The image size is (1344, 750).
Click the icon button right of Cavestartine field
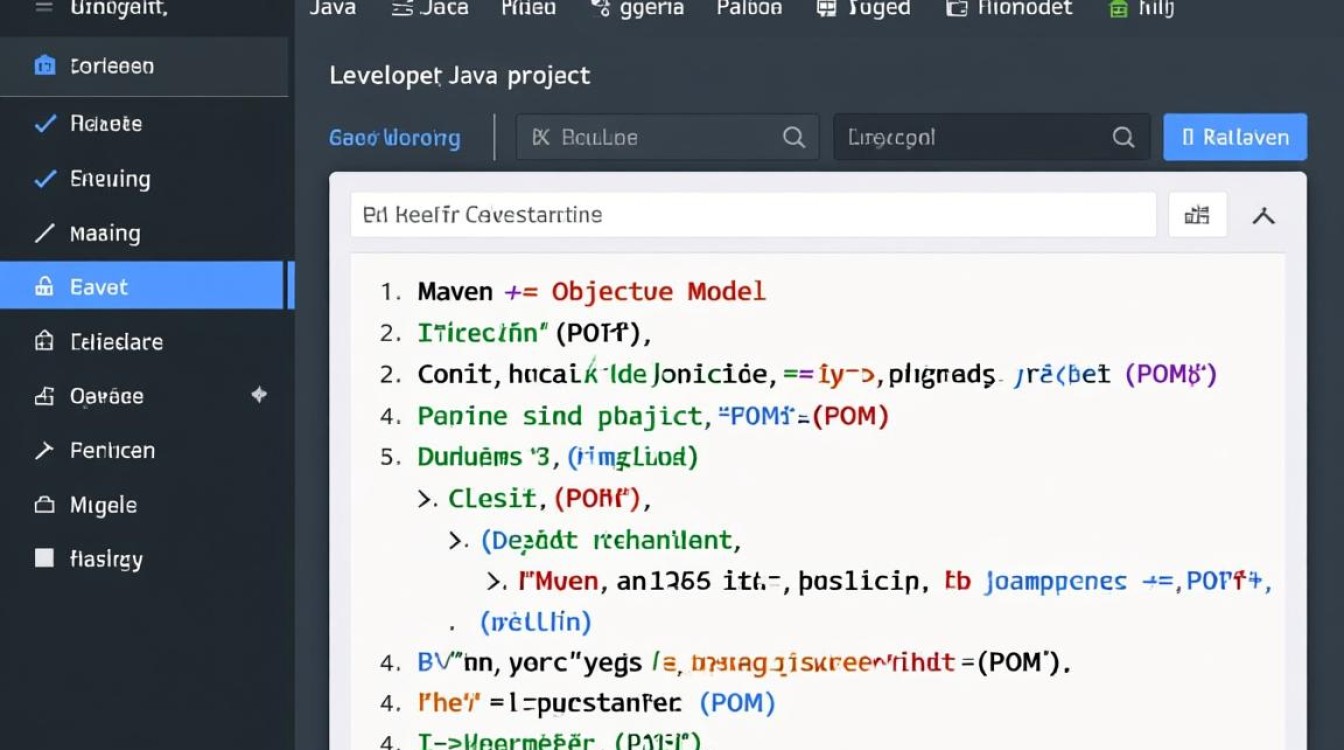(x=1197, y=215)
